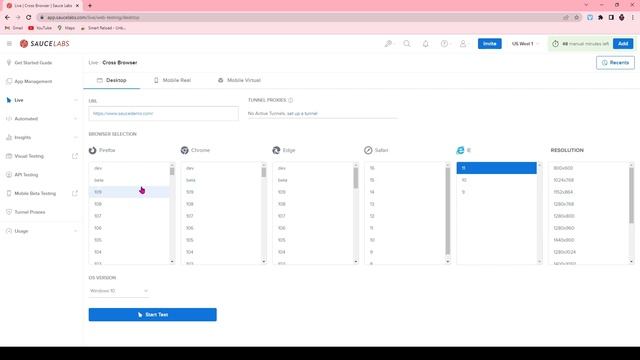This screenshot has width=640, height=360.
Task: Select Firefox version 108
Action: pos(129,204)
